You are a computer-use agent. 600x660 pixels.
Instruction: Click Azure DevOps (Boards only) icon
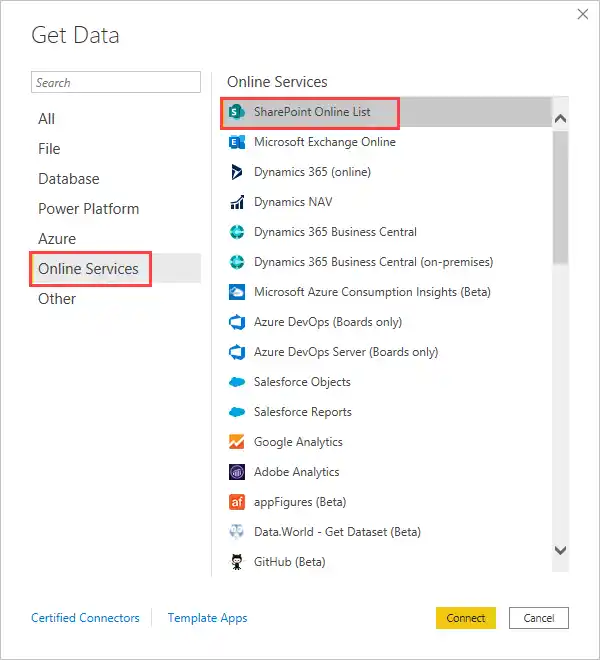point(237,322)
